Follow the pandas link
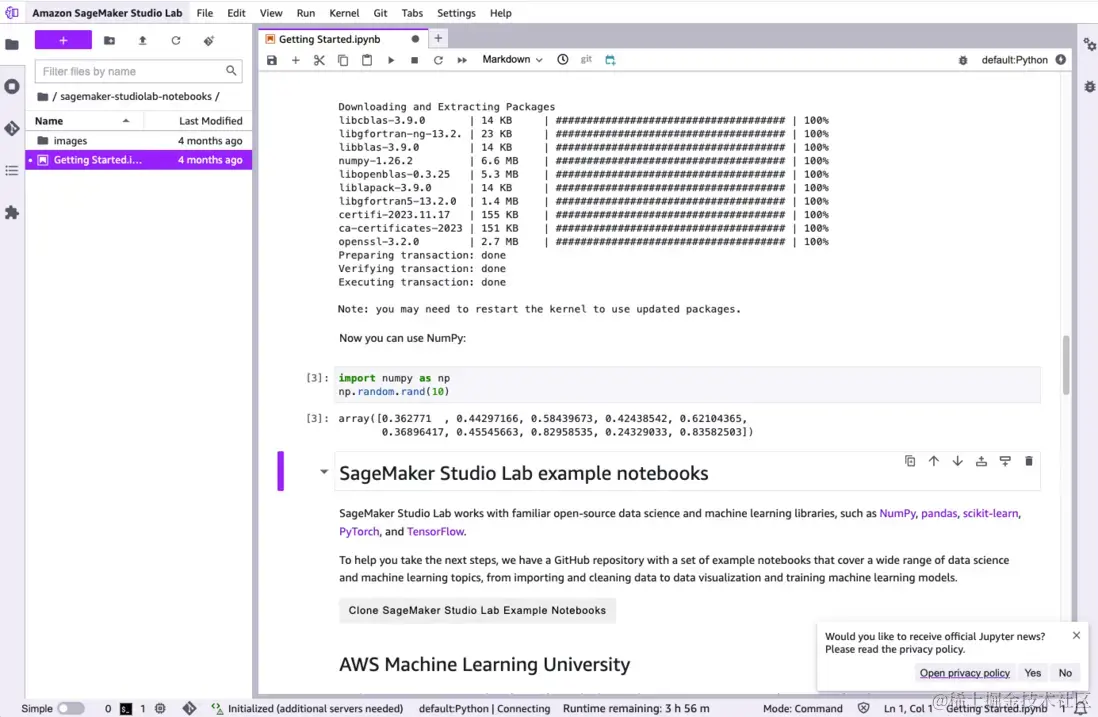This screenshot has width=1098, height=717. coord(939,513)
